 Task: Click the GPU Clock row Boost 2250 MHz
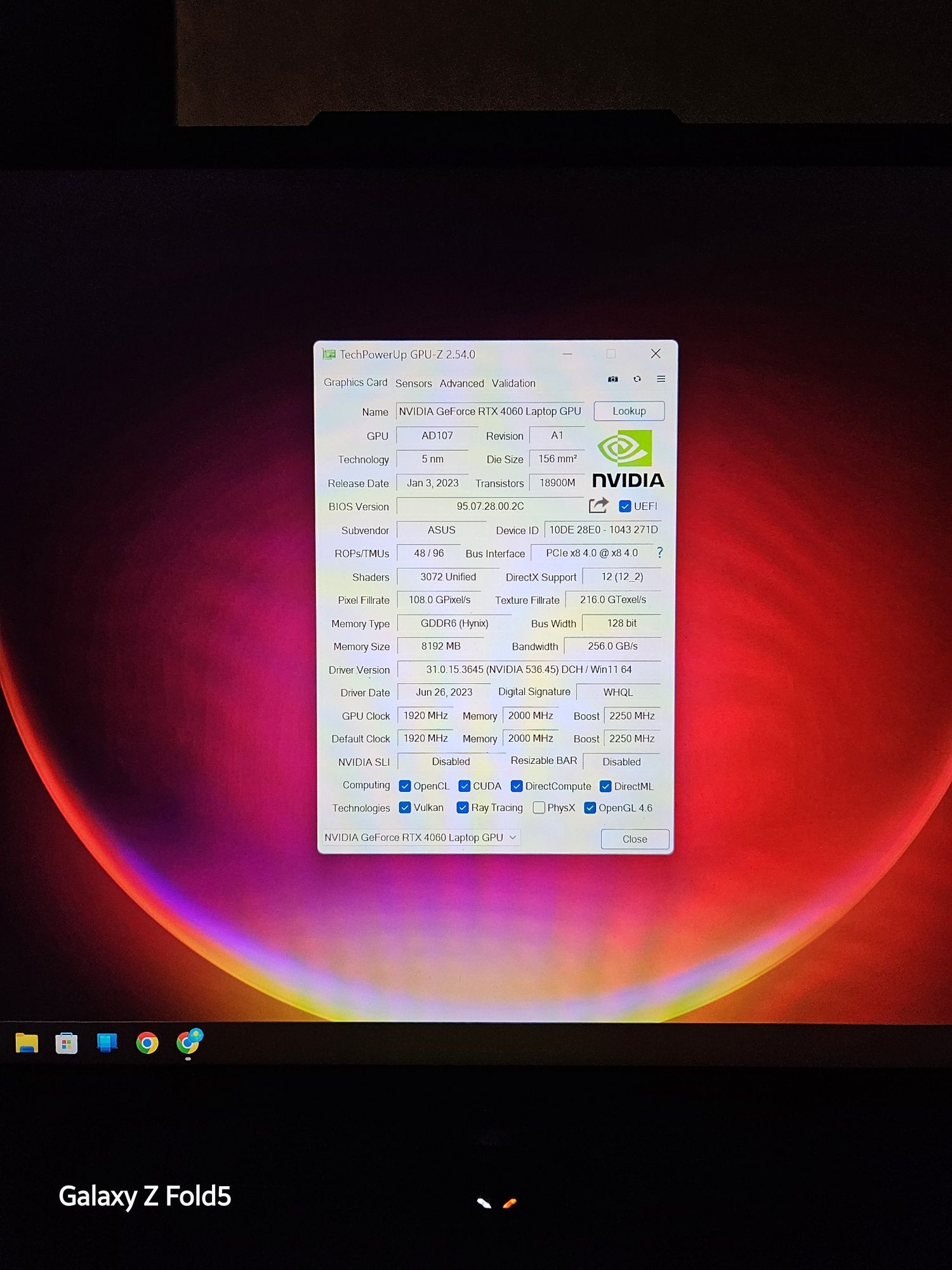(x=632, y=716)
